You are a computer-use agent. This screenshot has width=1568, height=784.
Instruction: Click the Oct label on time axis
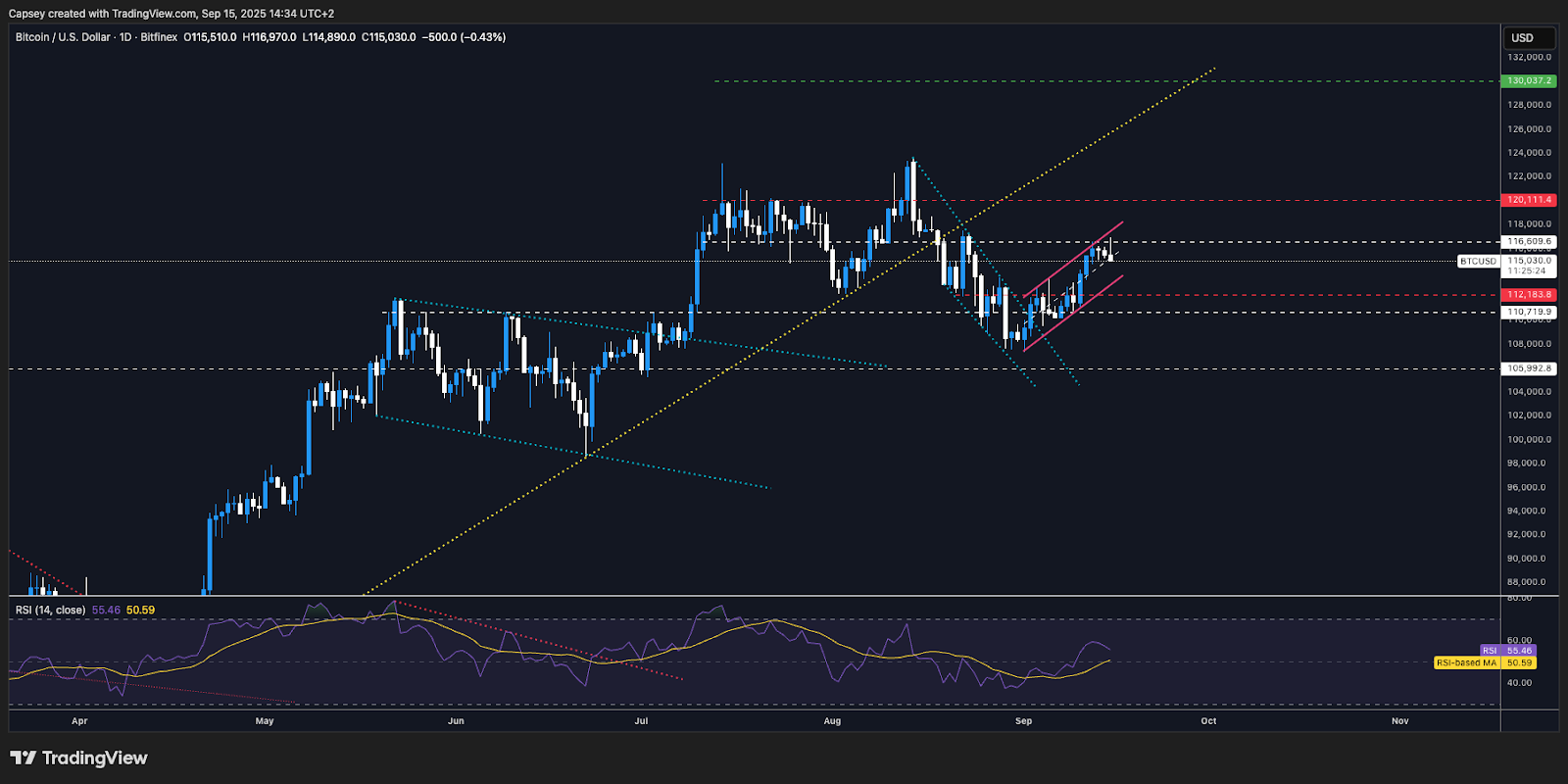[1208, 721]
